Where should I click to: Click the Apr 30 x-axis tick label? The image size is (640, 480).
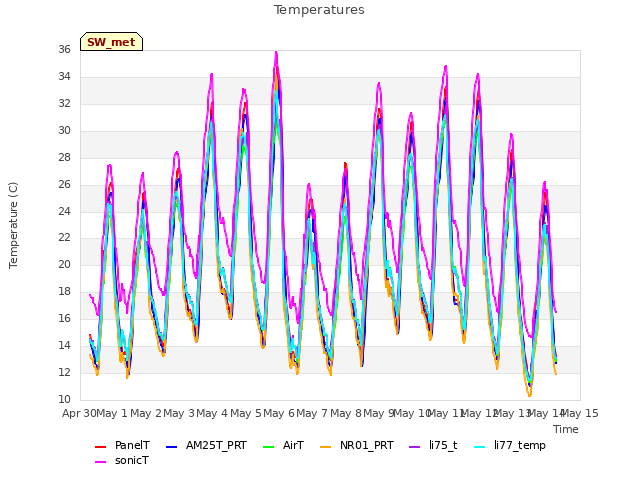coord(79,413)
